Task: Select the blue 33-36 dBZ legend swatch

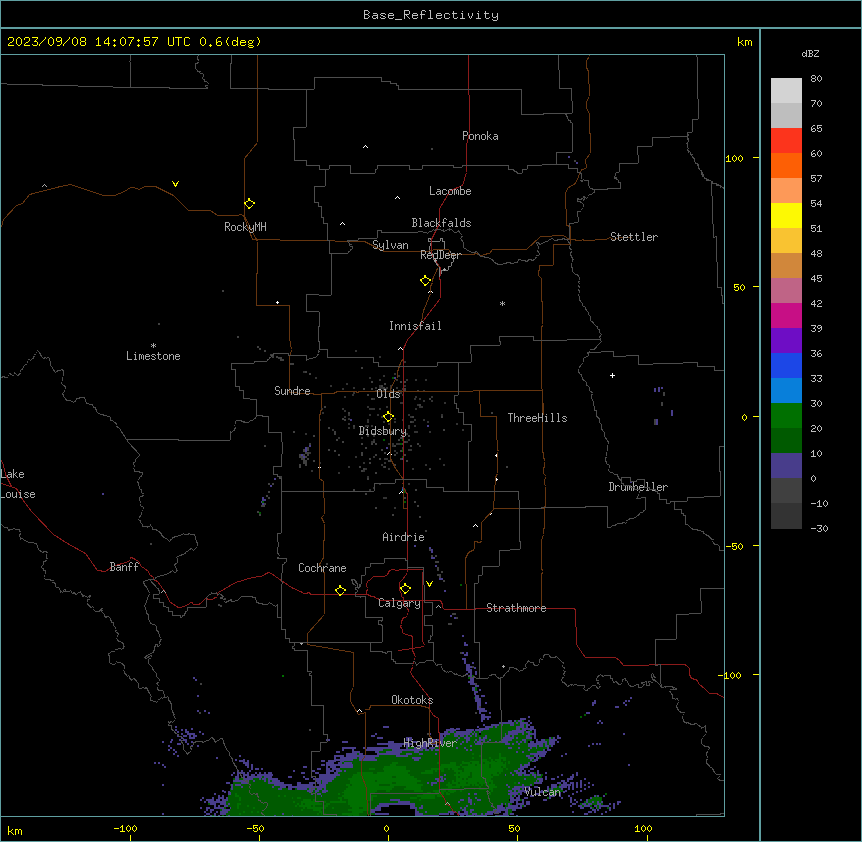Action: pos(786,365)
